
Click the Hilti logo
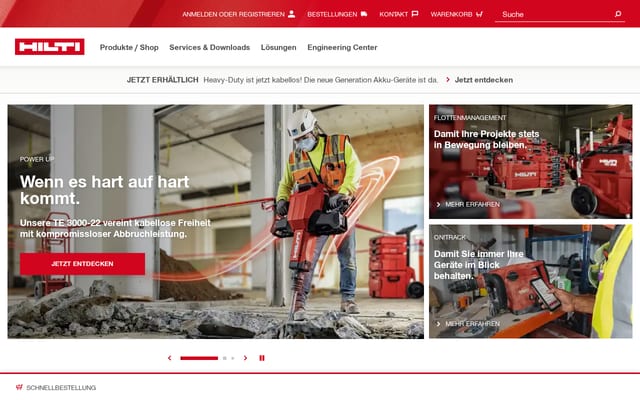click(49, 47)
